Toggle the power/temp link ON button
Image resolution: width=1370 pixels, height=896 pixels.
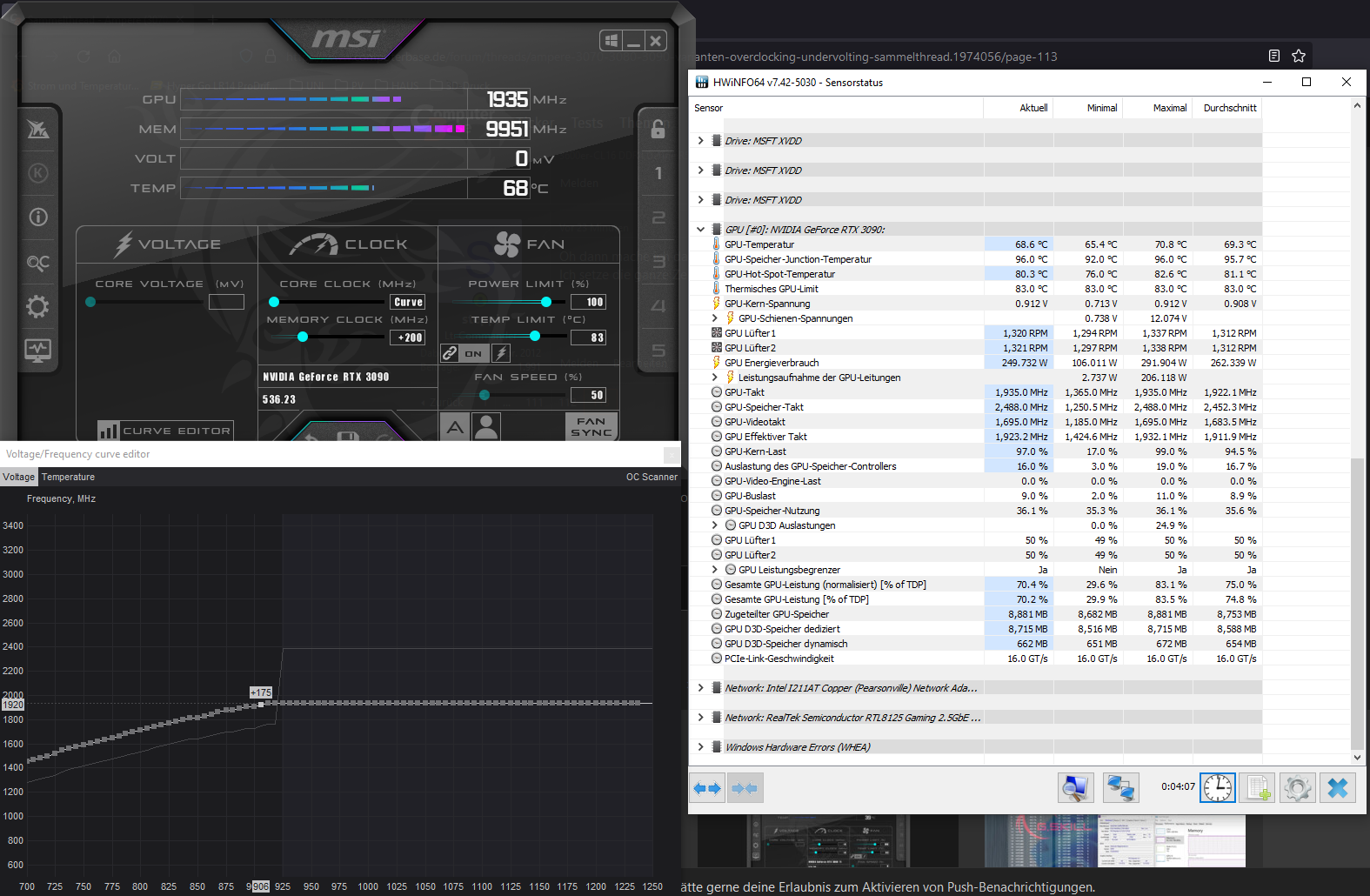coord(473,353)
